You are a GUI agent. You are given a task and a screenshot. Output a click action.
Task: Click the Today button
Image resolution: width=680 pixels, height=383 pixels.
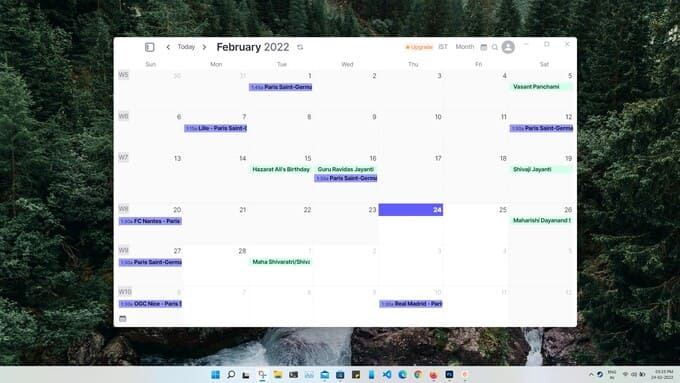pyautogui.click(x=186, y=46)
